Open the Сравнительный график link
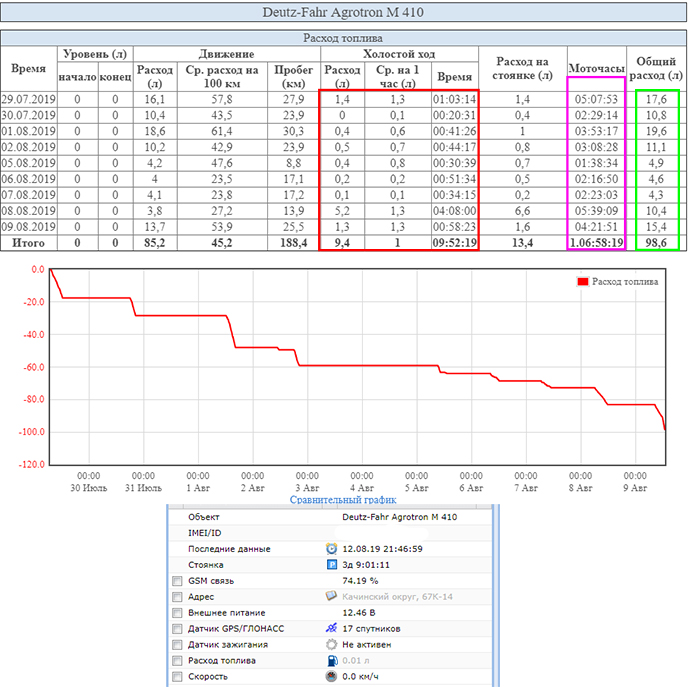Screen dimensions: 690x687 tap(343, 499)
